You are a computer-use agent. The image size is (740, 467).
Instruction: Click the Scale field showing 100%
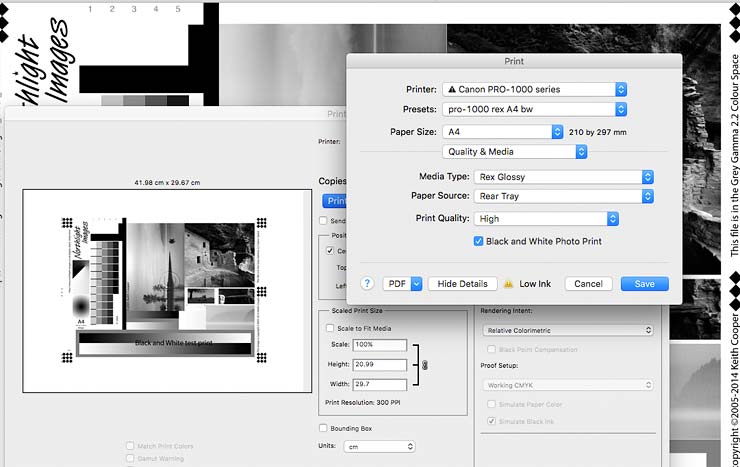(x=379, y=345)
